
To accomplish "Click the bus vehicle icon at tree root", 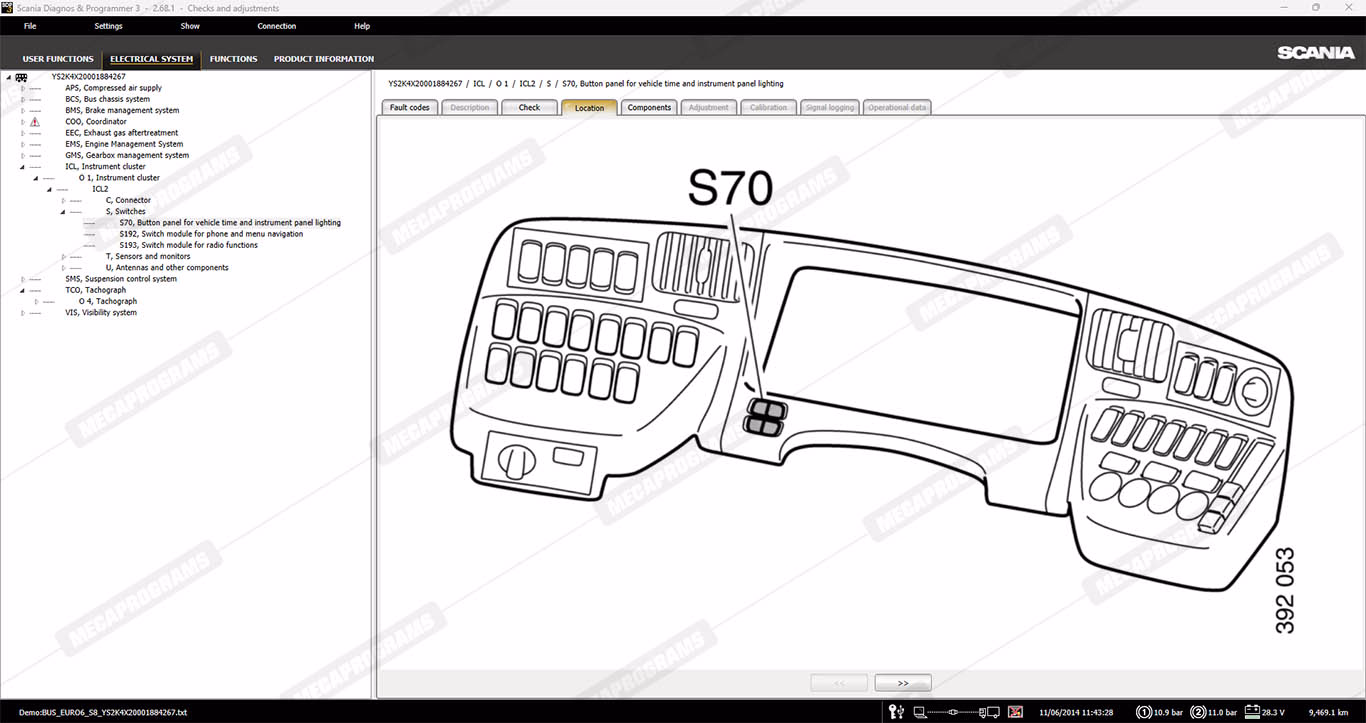I will (21, 77).
